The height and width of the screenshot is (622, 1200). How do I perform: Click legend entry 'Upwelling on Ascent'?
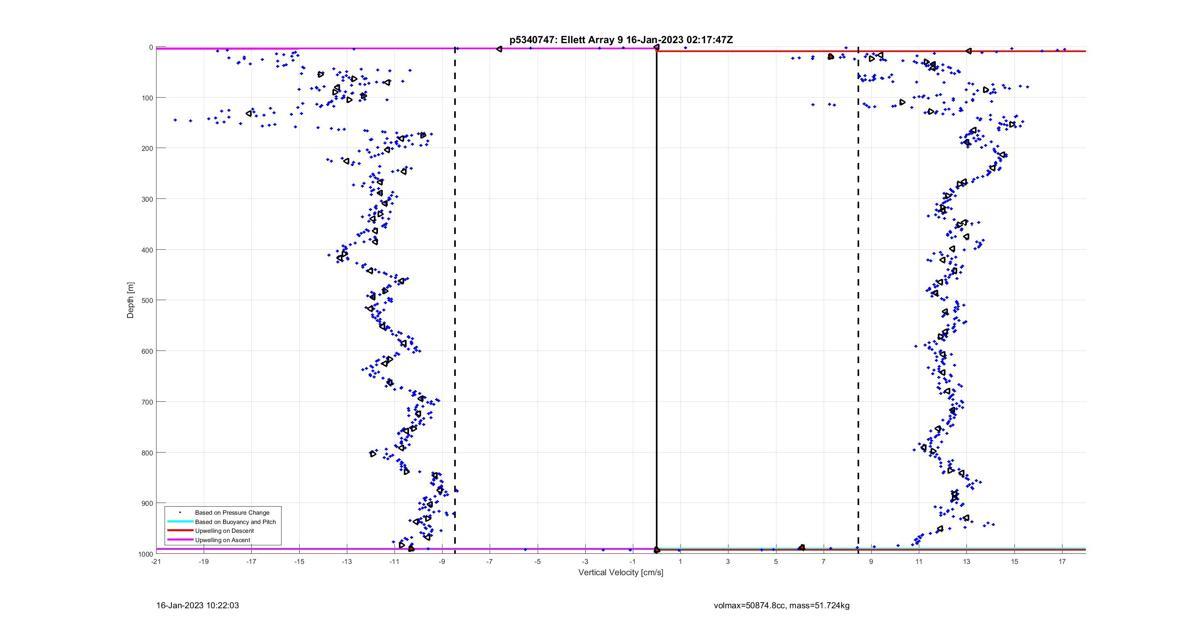223,540
